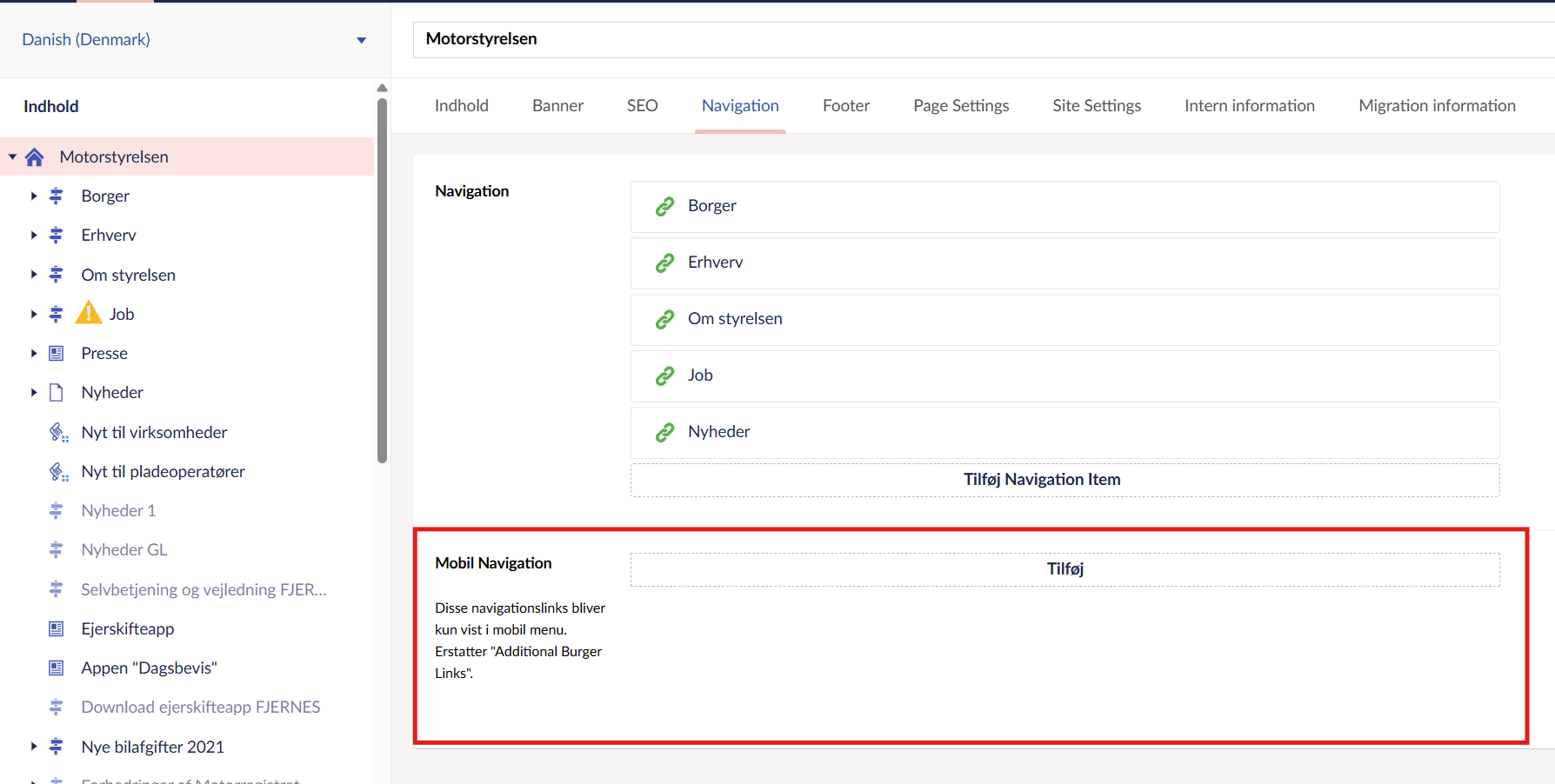
Task: Switch to the SEO tab
Action: click(x=642, y=106)
